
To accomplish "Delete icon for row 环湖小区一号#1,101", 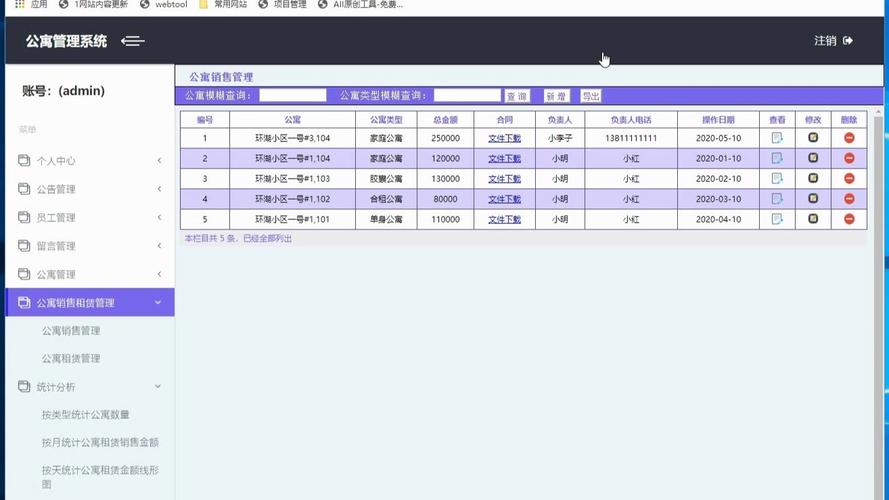I will (x=849, y=219).
